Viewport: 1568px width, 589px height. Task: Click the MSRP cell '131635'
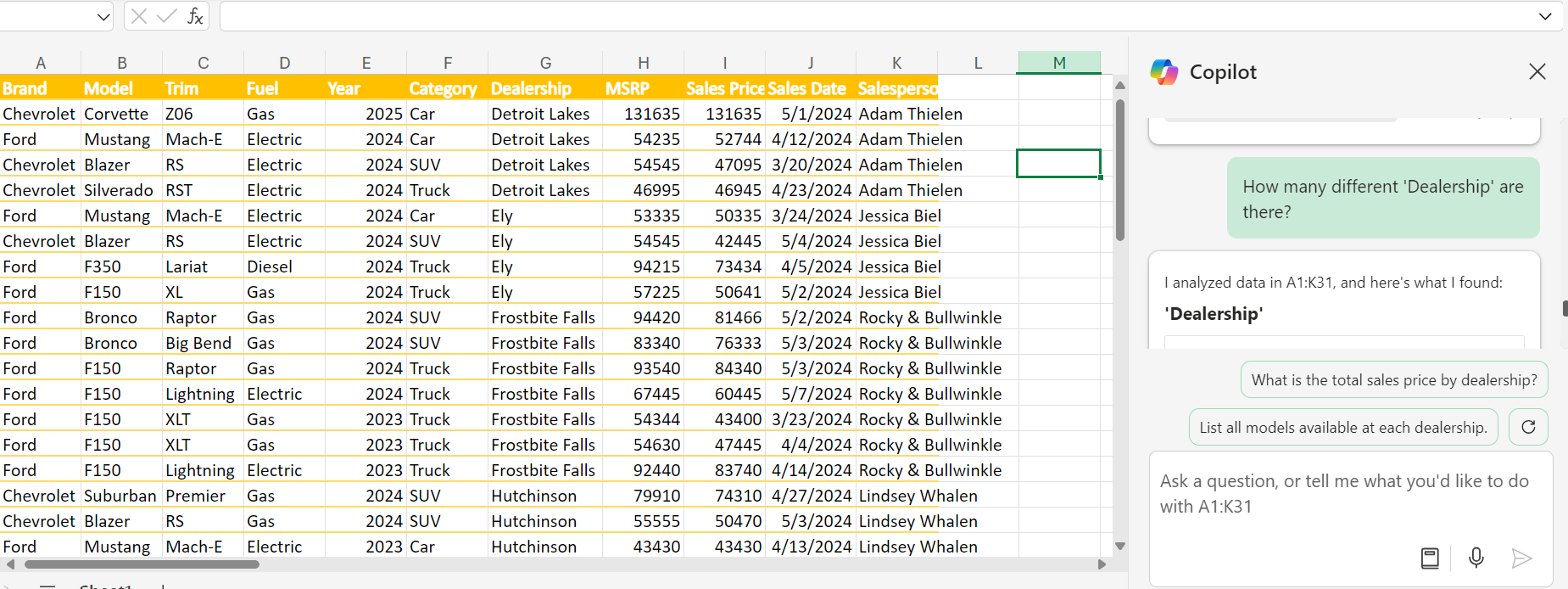(x=644, y=114)
